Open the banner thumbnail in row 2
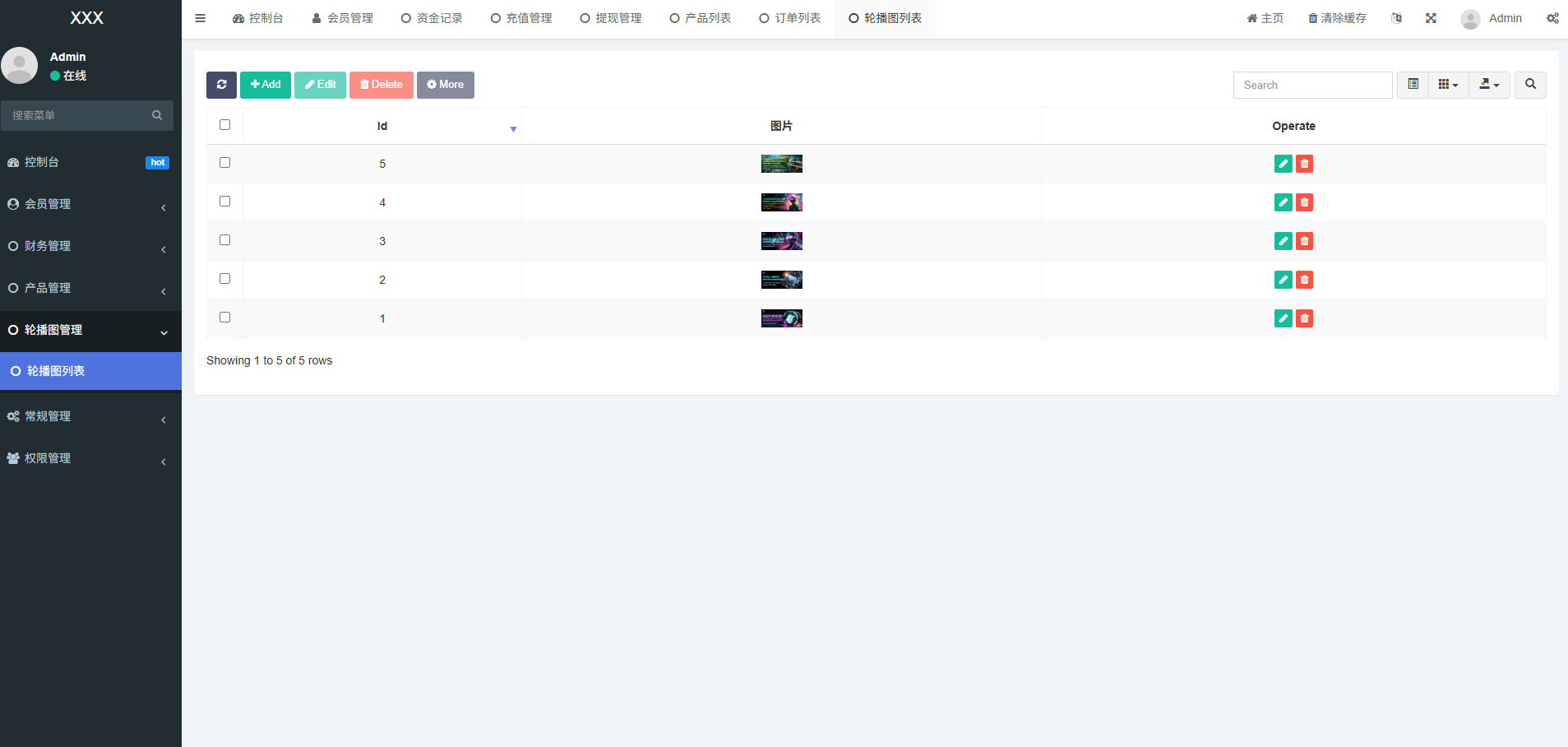This screenshot has height=747, width=1568. pos(781,280)
